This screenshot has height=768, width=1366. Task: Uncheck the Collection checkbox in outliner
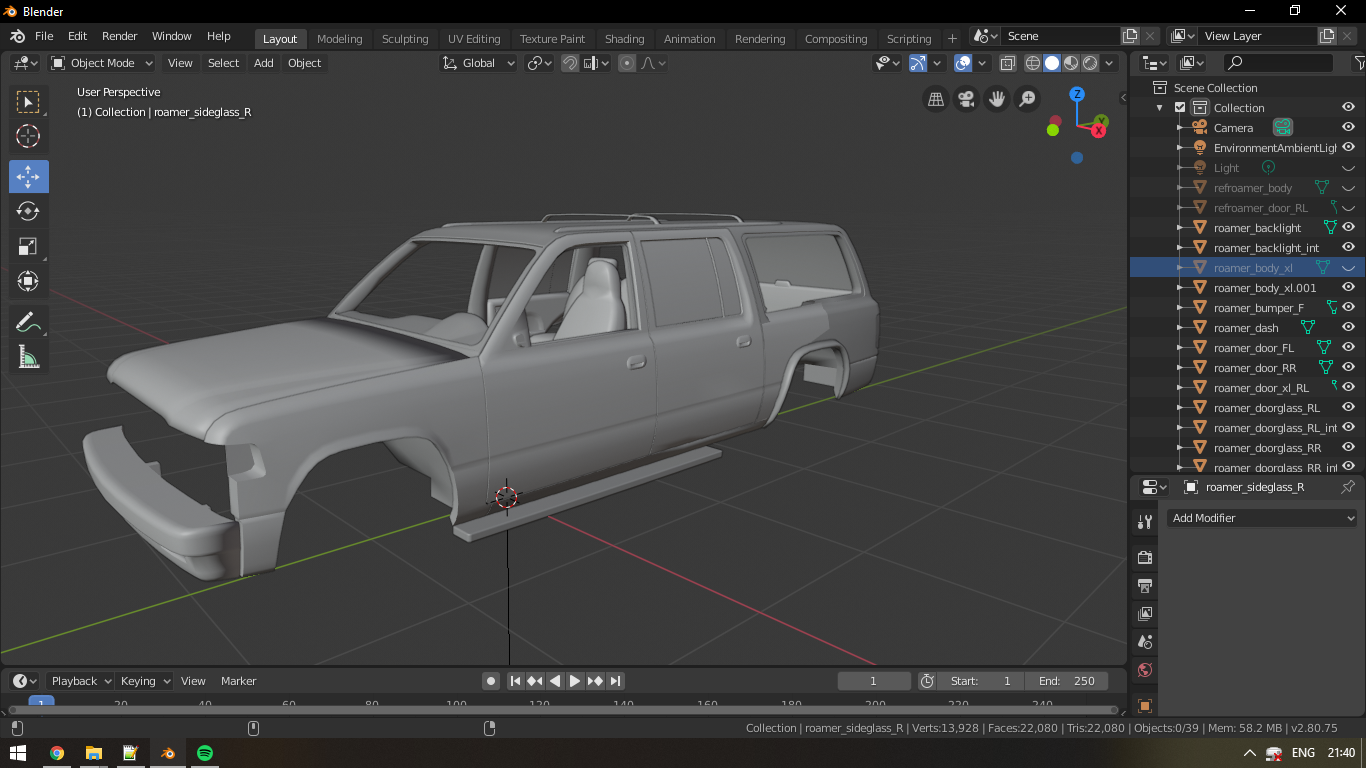point(1180,108)
